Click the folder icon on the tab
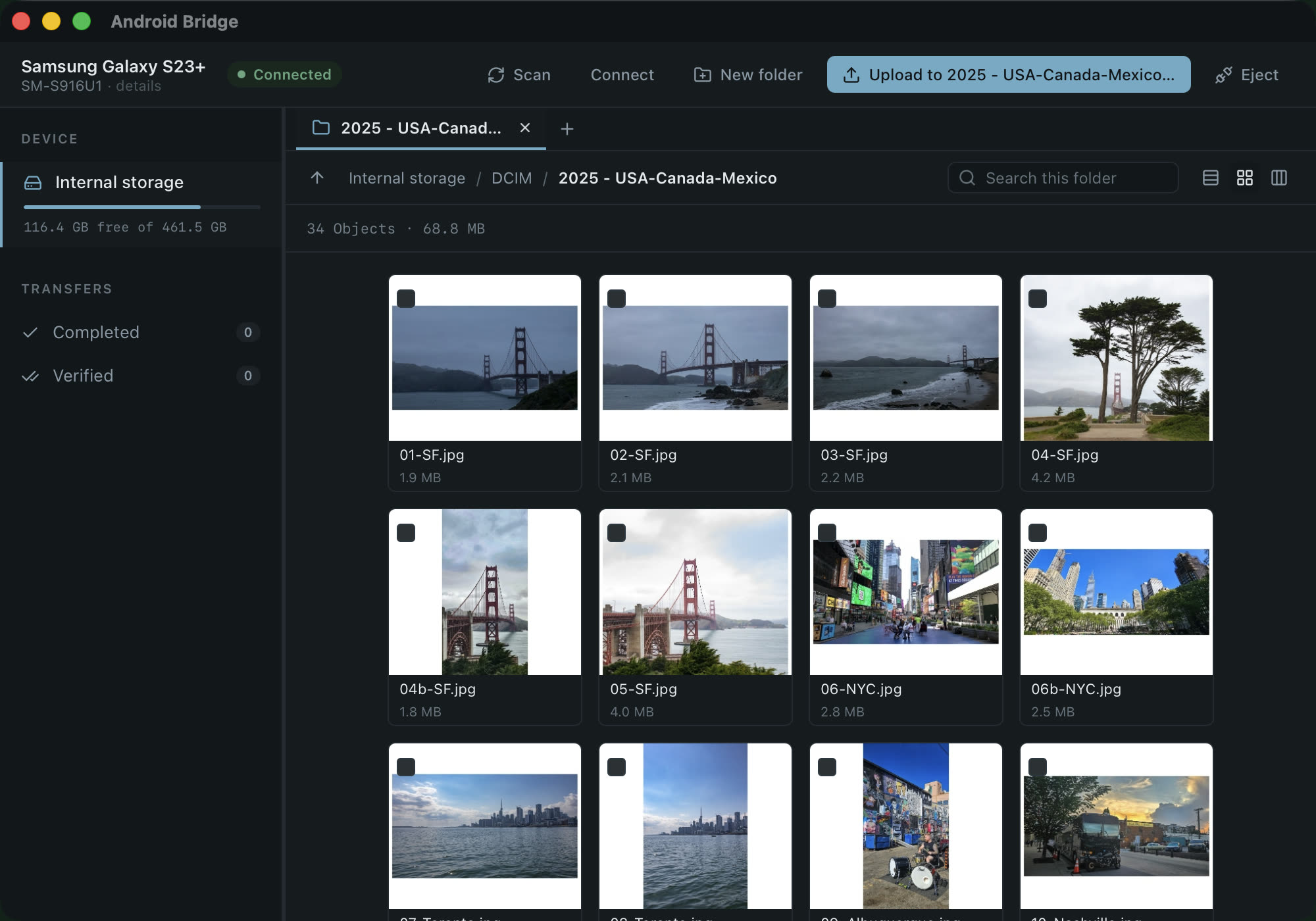This screenshot has height=921, width=1316. [321, 128]
